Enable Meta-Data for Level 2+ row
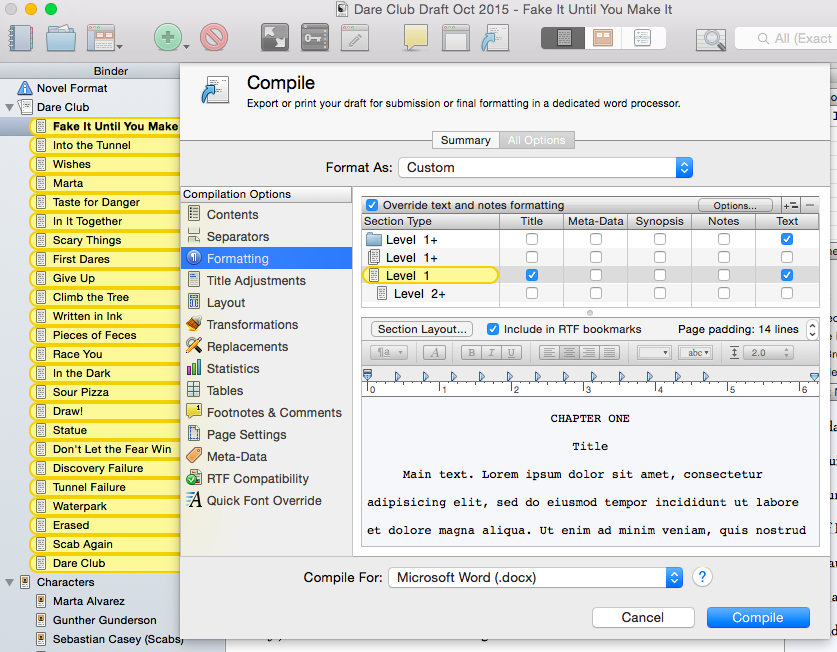This screenshot has height=652, width=837. pos(596,293)
